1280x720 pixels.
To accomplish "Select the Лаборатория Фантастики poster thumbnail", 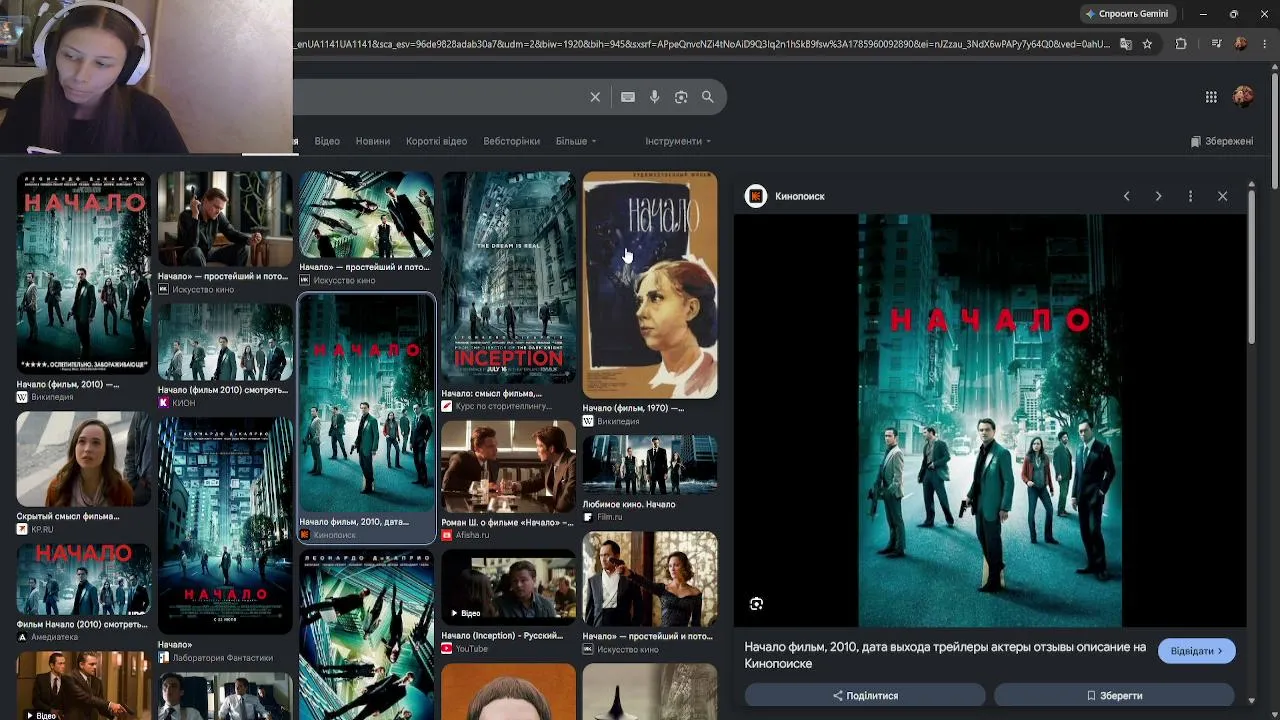I will [x=225, y=526].
